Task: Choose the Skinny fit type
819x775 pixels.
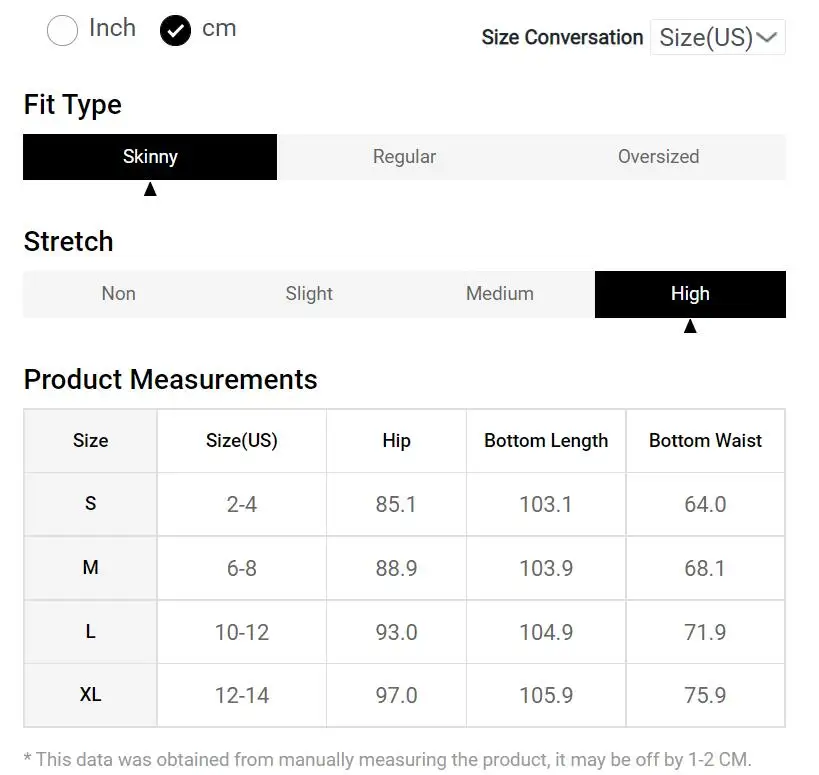Action: [150, 157]
